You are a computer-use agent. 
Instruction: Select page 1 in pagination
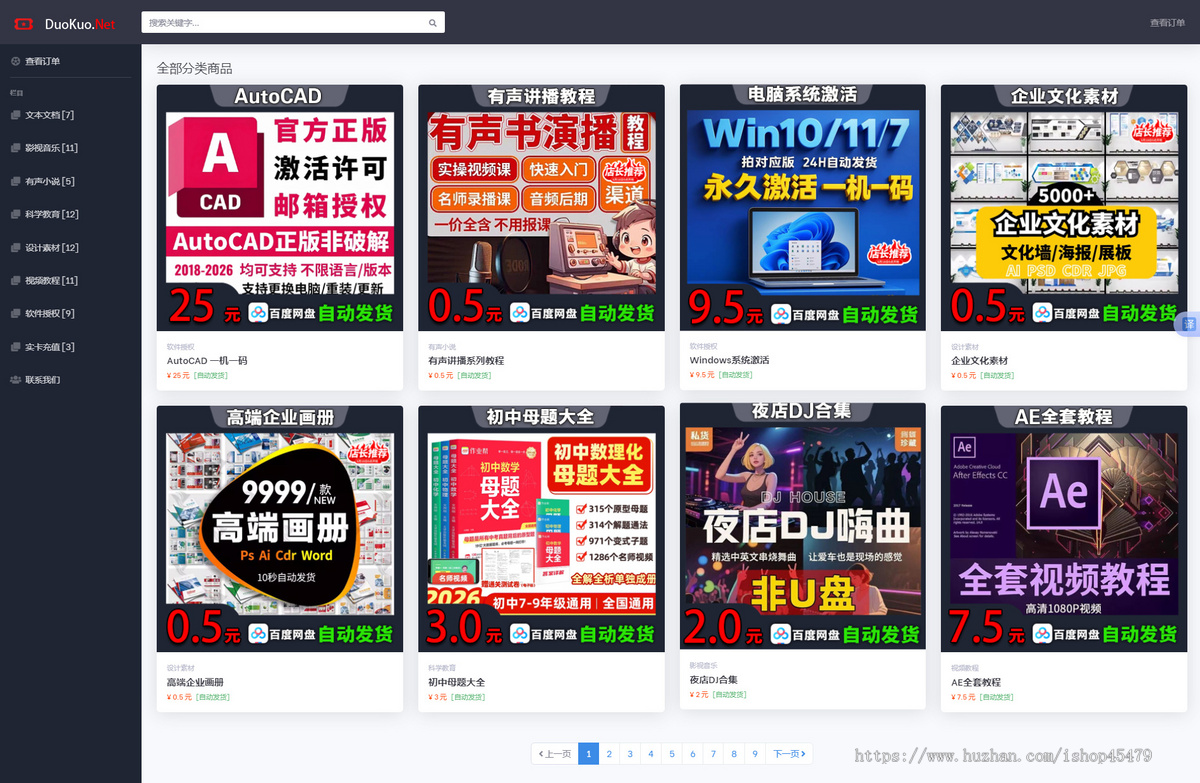[588, 754]
